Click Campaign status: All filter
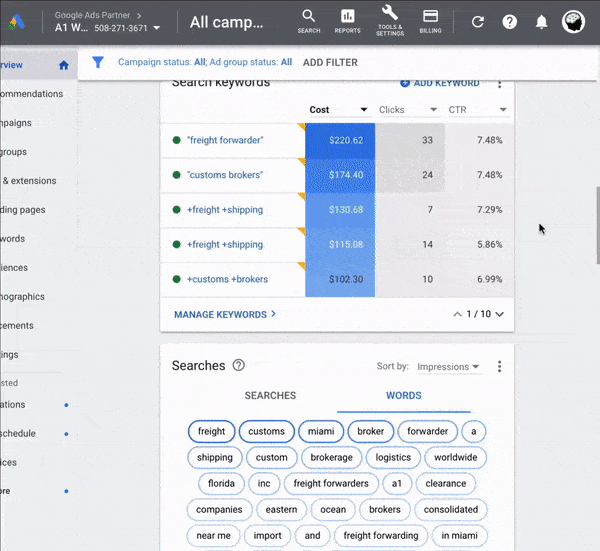Image resolution: width=600 pixels, height=551 pixels. [x=162, y=62]
